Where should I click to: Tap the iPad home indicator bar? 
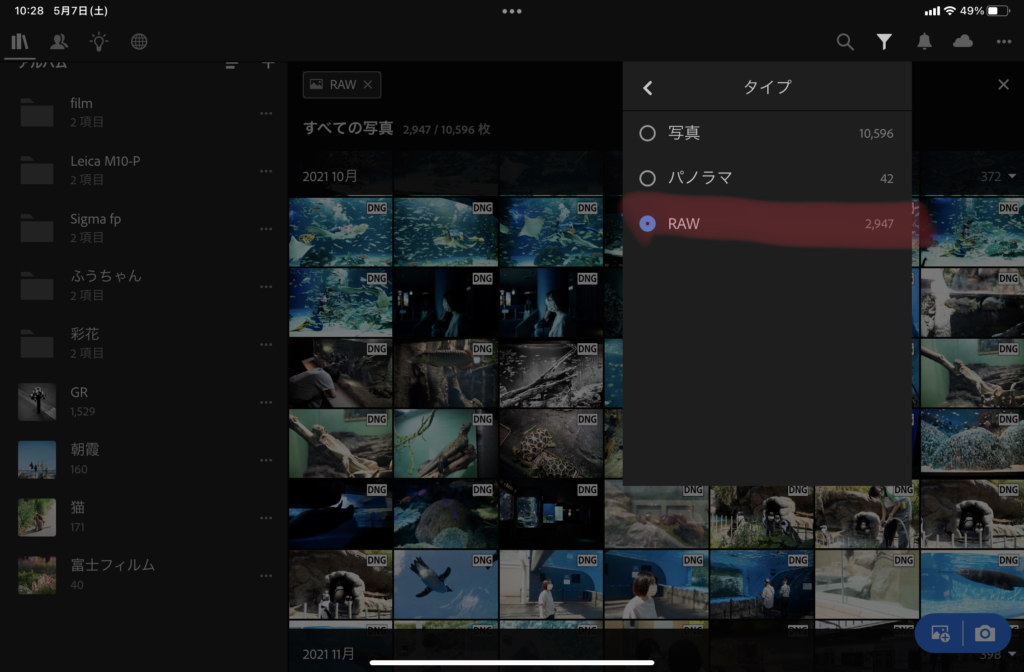click(x=512, y=662)
